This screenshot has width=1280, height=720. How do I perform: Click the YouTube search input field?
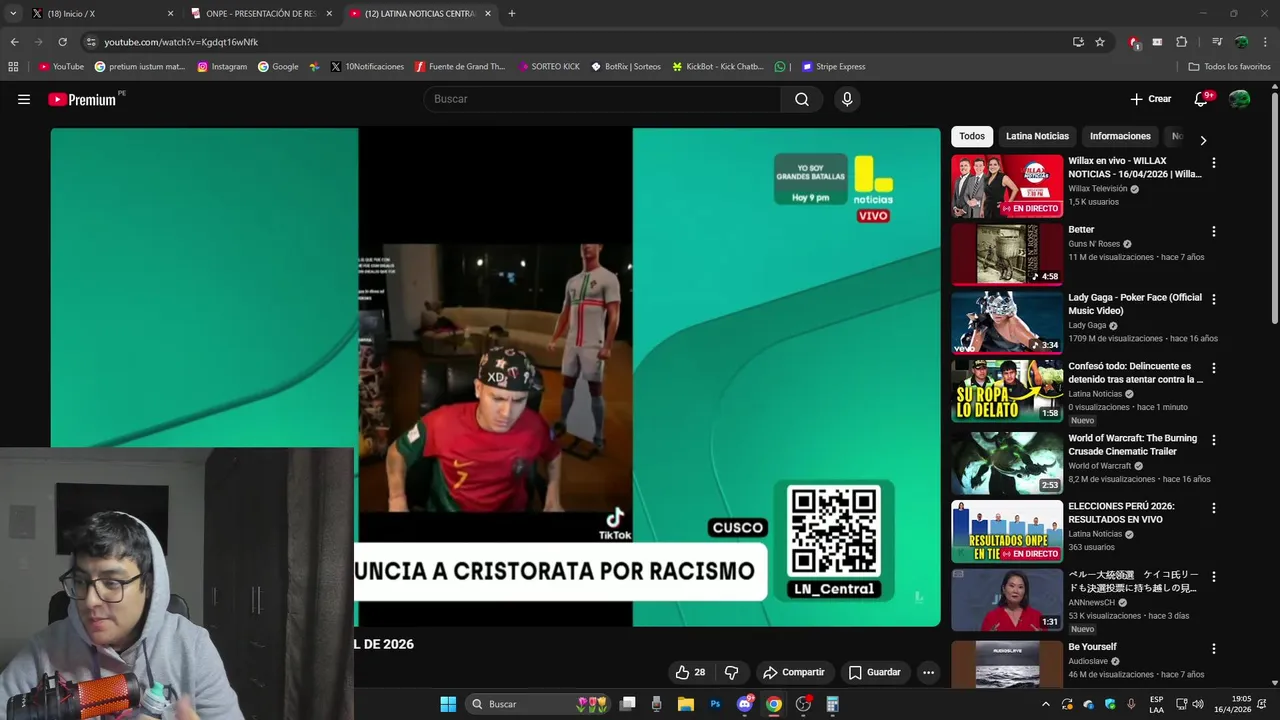602,99
